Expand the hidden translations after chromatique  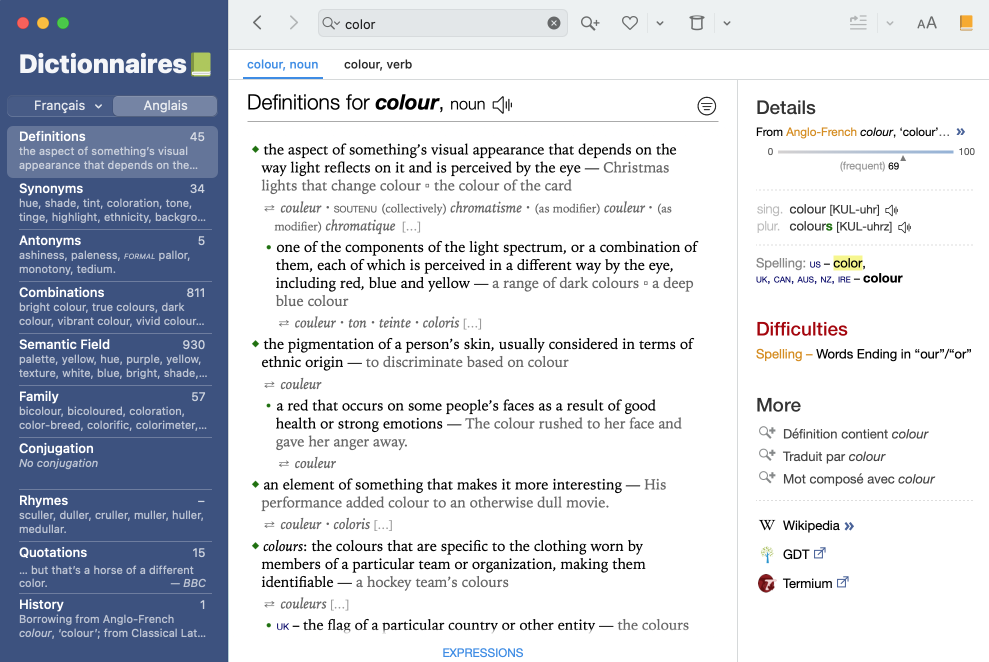411,227
